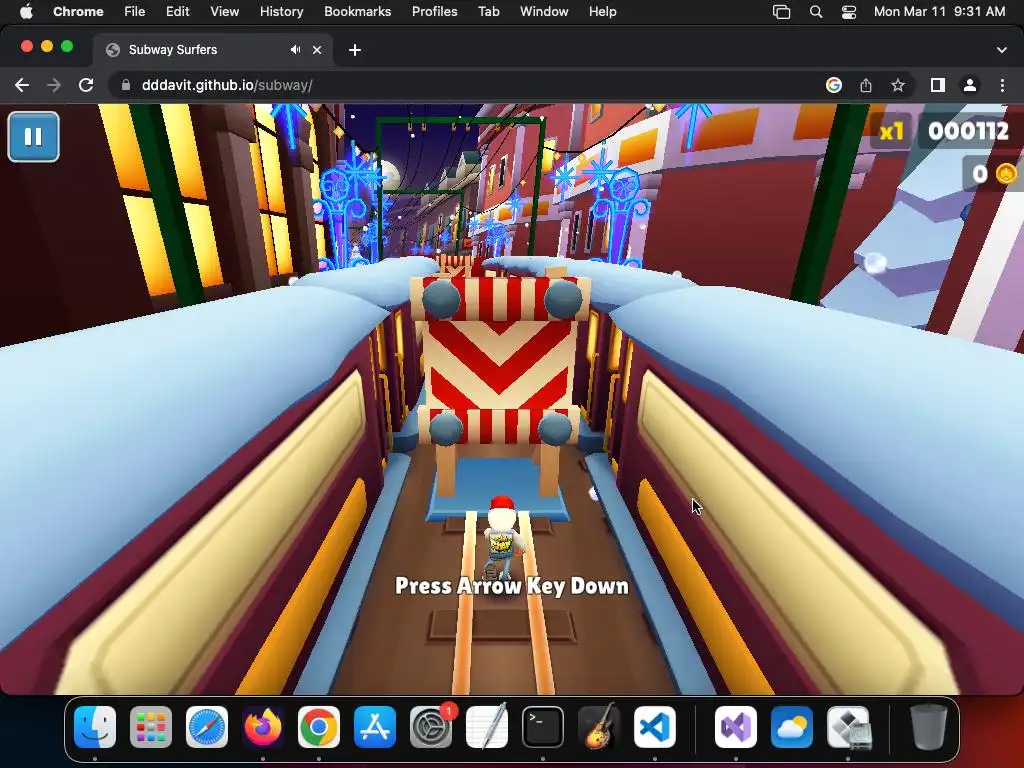Open the Chrome application menu
The image size is (1024, 768).
pyautogui.click(x=78, y=11)
